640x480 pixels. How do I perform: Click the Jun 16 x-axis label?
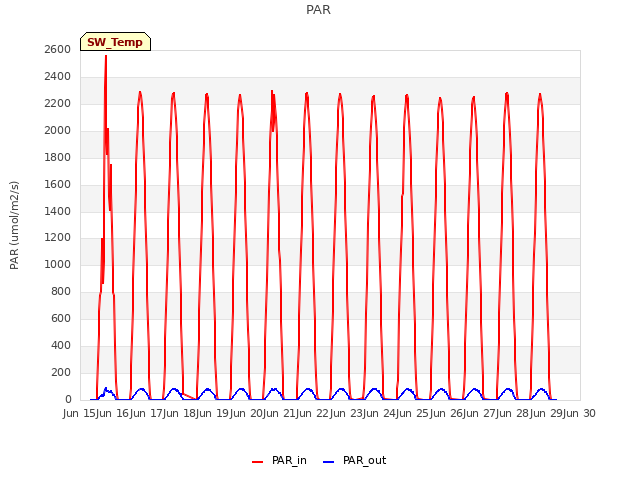[113, 413]
